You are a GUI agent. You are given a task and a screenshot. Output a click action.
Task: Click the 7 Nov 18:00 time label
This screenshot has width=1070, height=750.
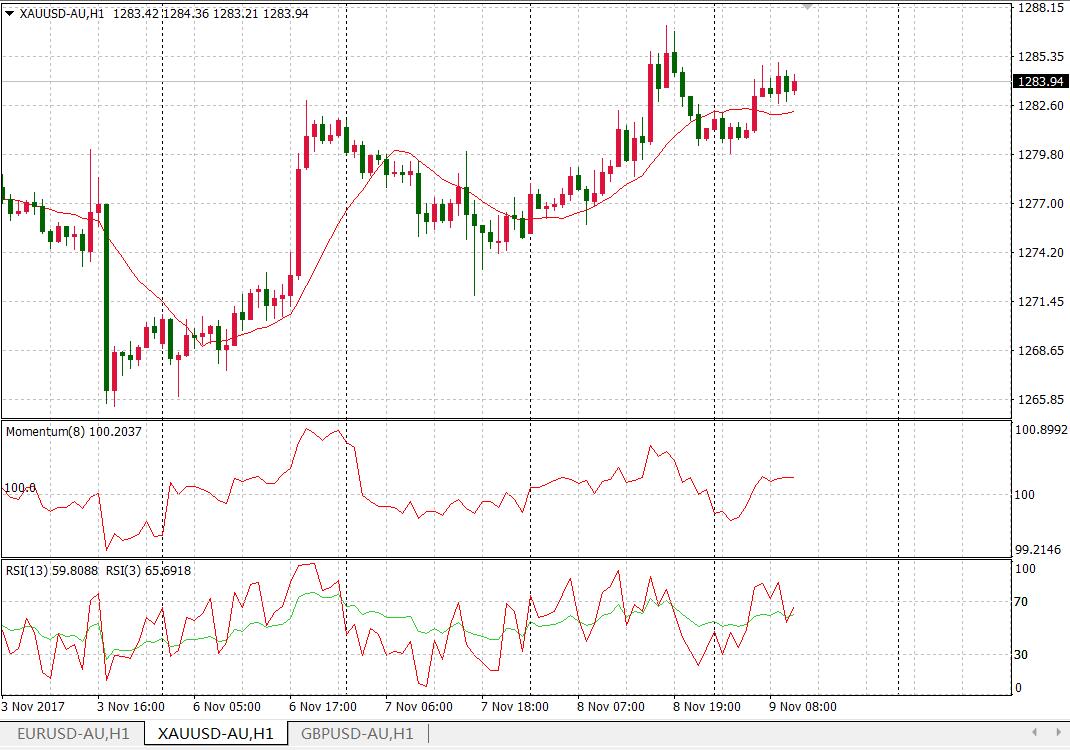click(515, 707)
